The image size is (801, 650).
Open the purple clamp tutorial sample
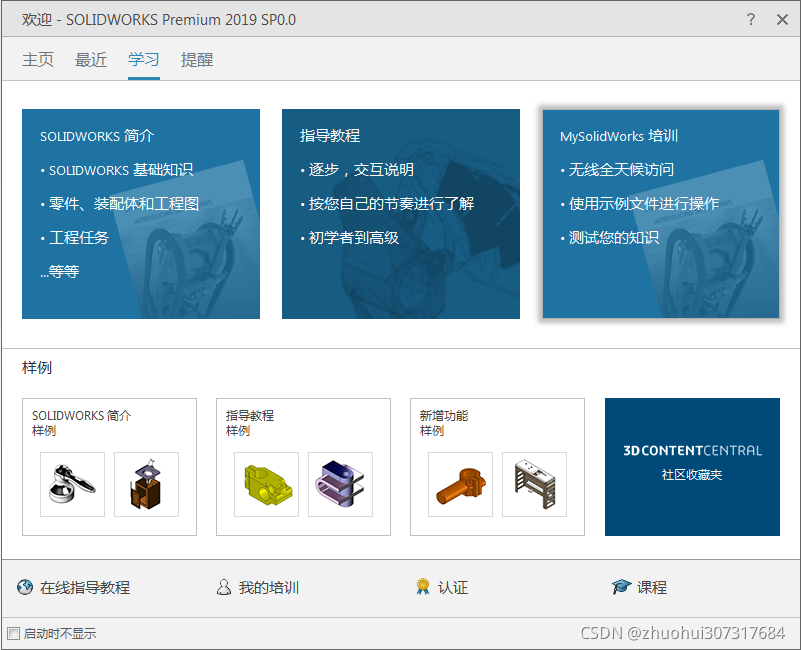(x=340, y=484)
